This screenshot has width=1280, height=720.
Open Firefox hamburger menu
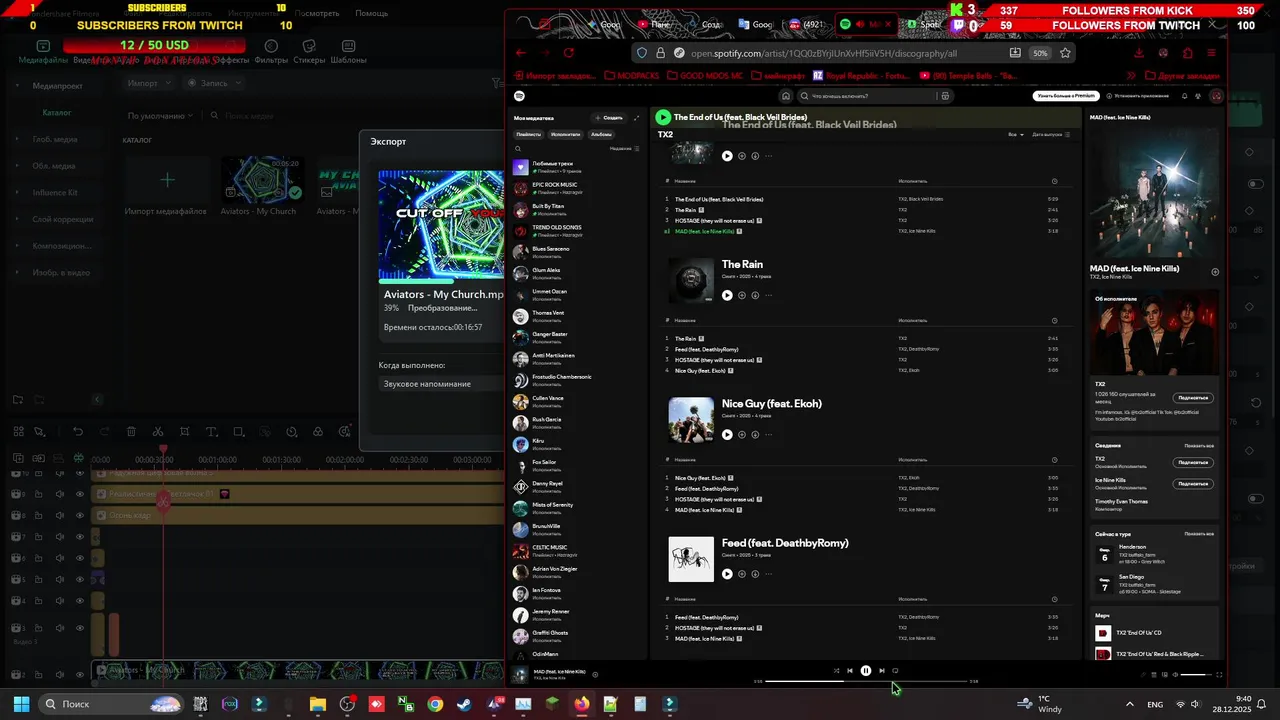(1212, 53)
